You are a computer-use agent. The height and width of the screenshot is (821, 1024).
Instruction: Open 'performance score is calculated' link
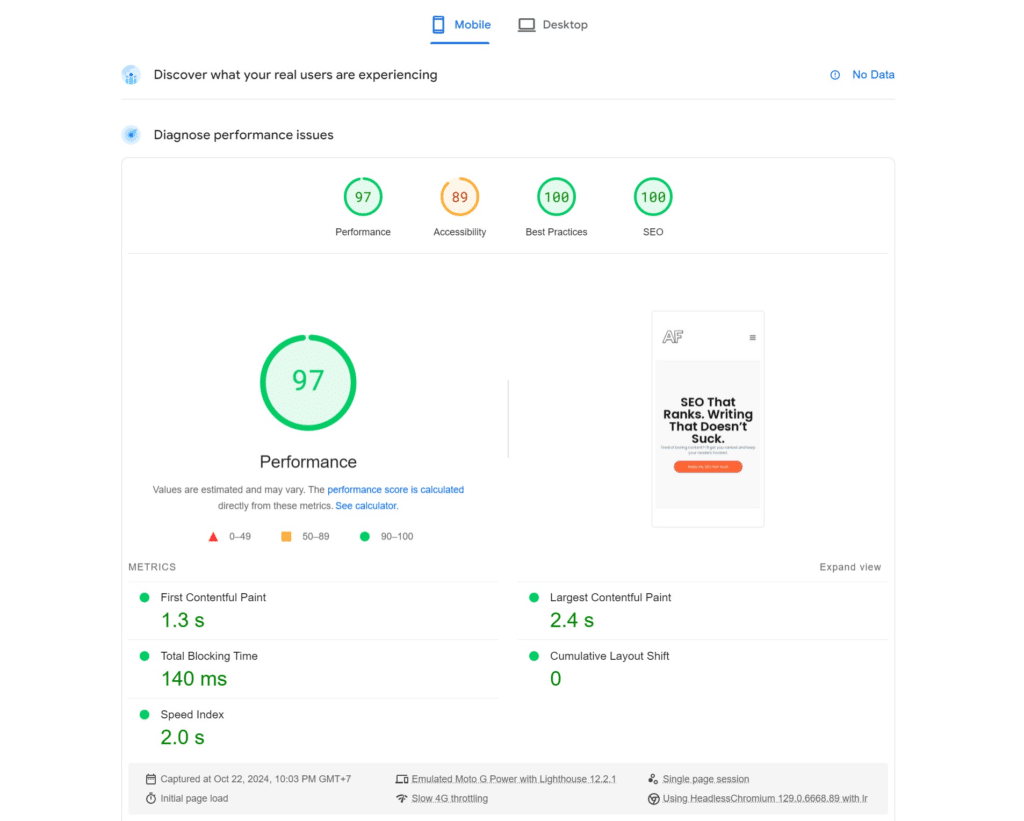[x=396, y=490]
